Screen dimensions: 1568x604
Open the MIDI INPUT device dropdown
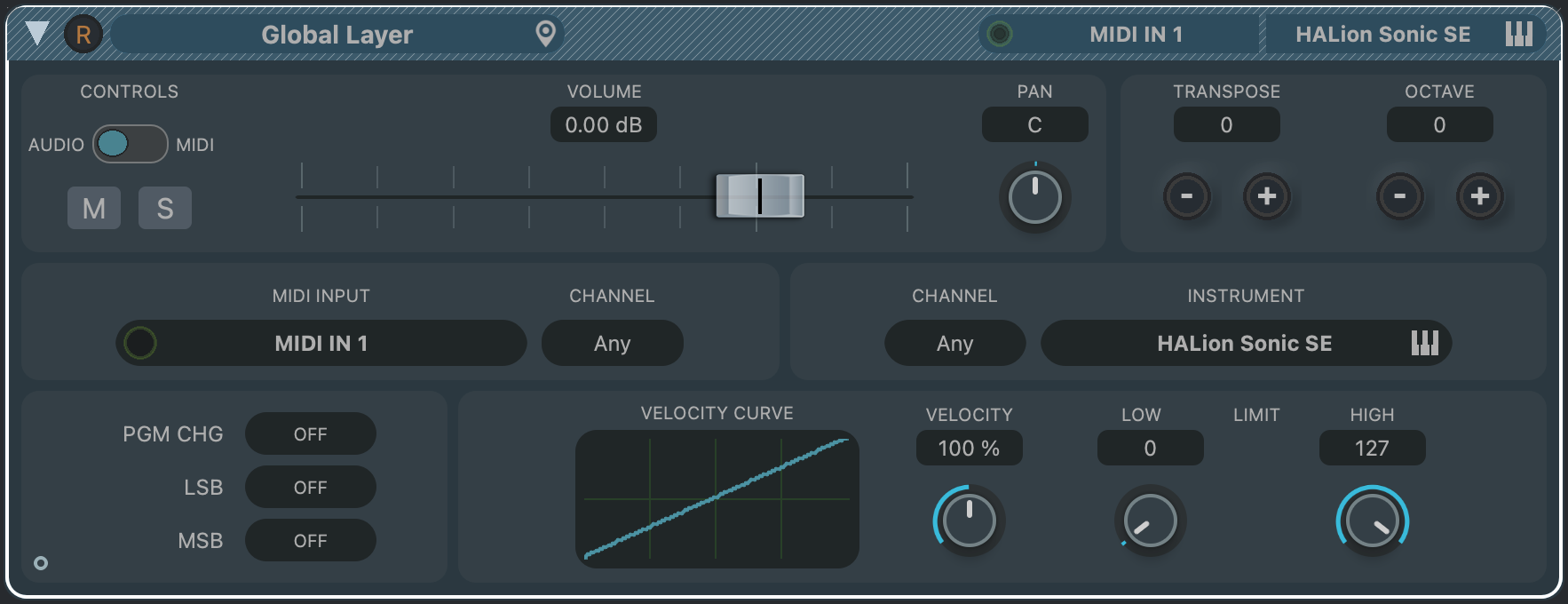(x=321, y=343)
